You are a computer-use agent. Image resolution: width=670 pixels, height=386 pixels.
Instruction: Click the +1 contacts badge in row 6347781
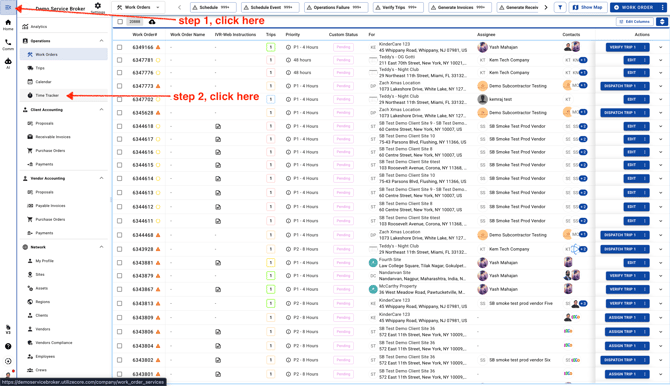pyautogui.click(x=583, y=60)
